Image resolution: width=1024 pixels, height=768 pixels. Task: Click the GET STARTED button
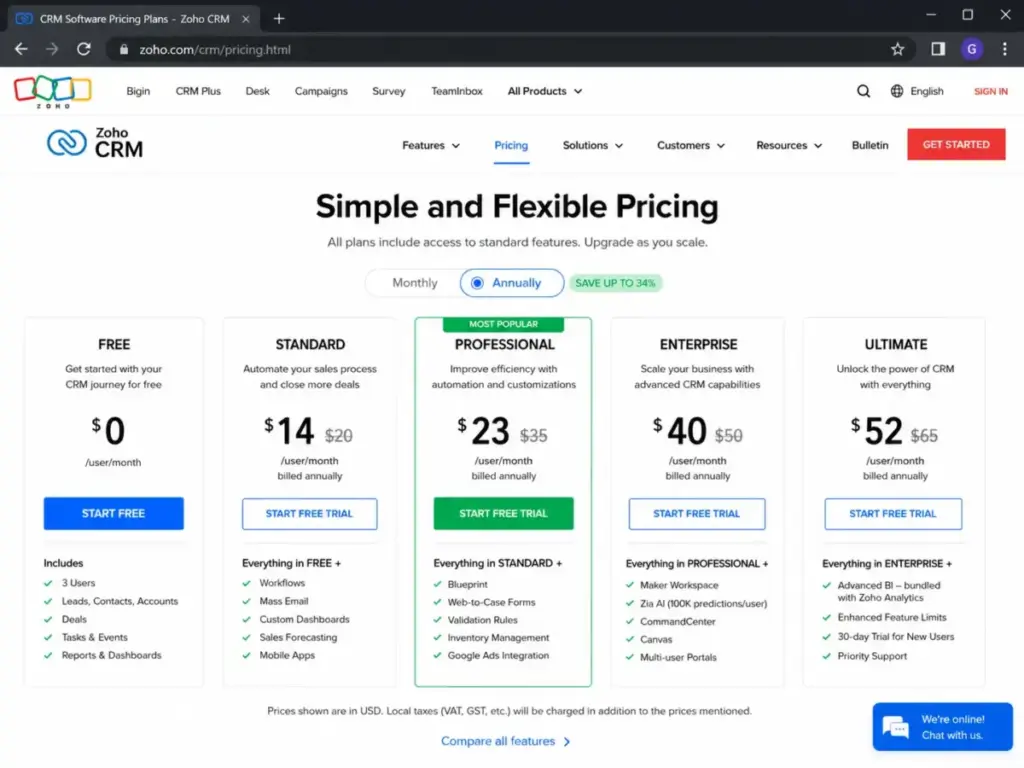(x=956, y=144)
